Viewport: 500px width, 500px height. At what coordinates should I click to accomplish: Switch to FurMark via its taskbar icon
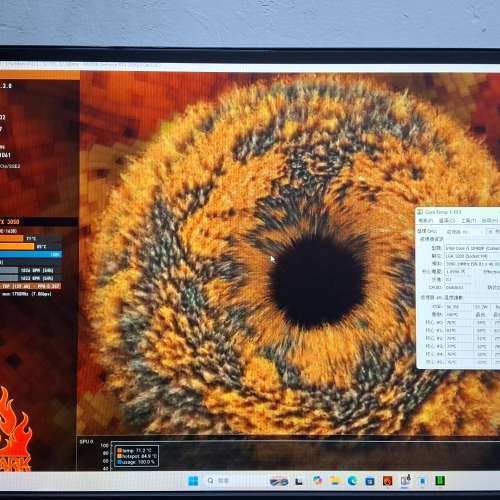tap(387, 481)
